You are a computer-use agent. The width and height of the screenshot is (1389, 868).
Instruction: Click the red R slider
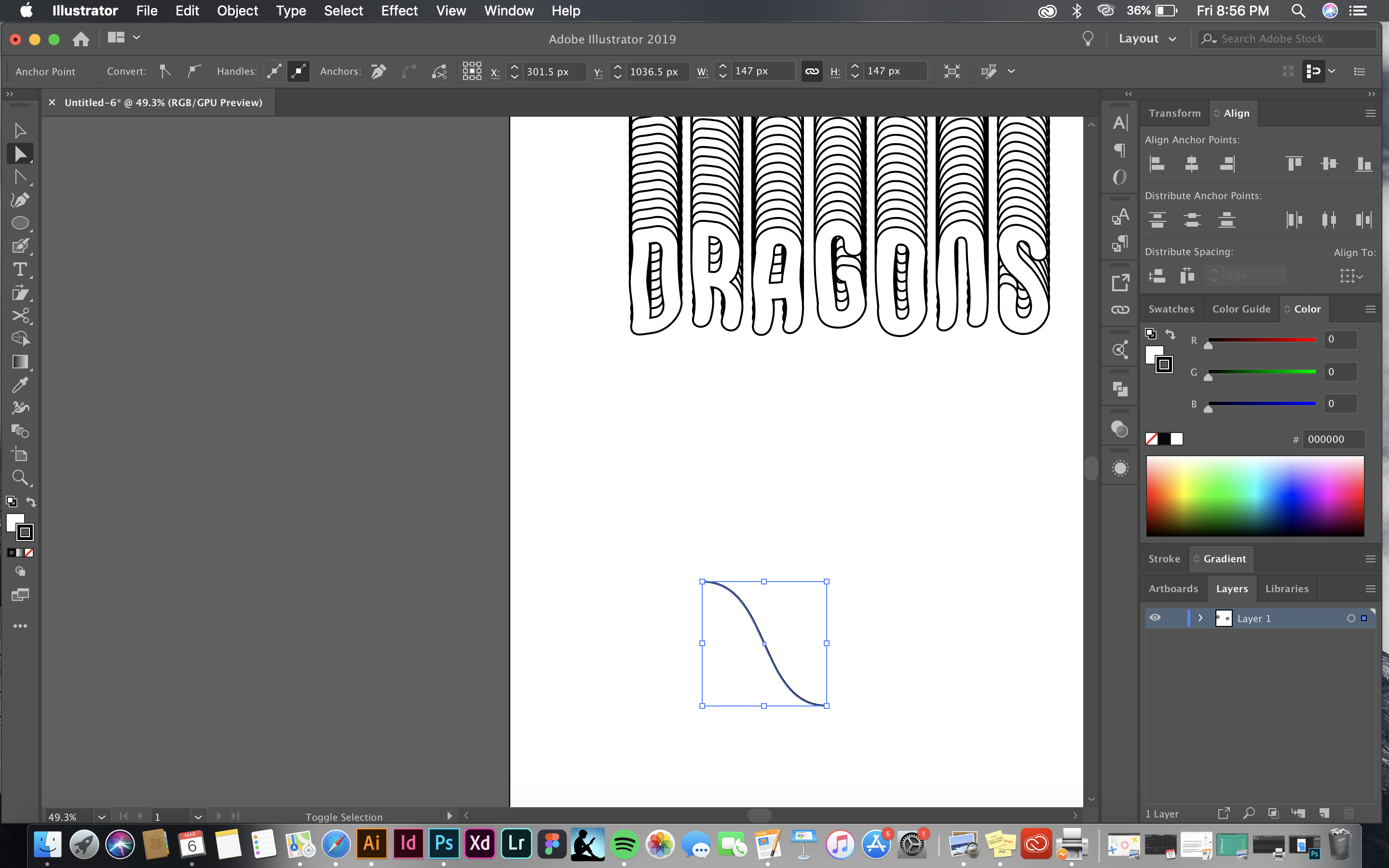(x=1262, y=340)
